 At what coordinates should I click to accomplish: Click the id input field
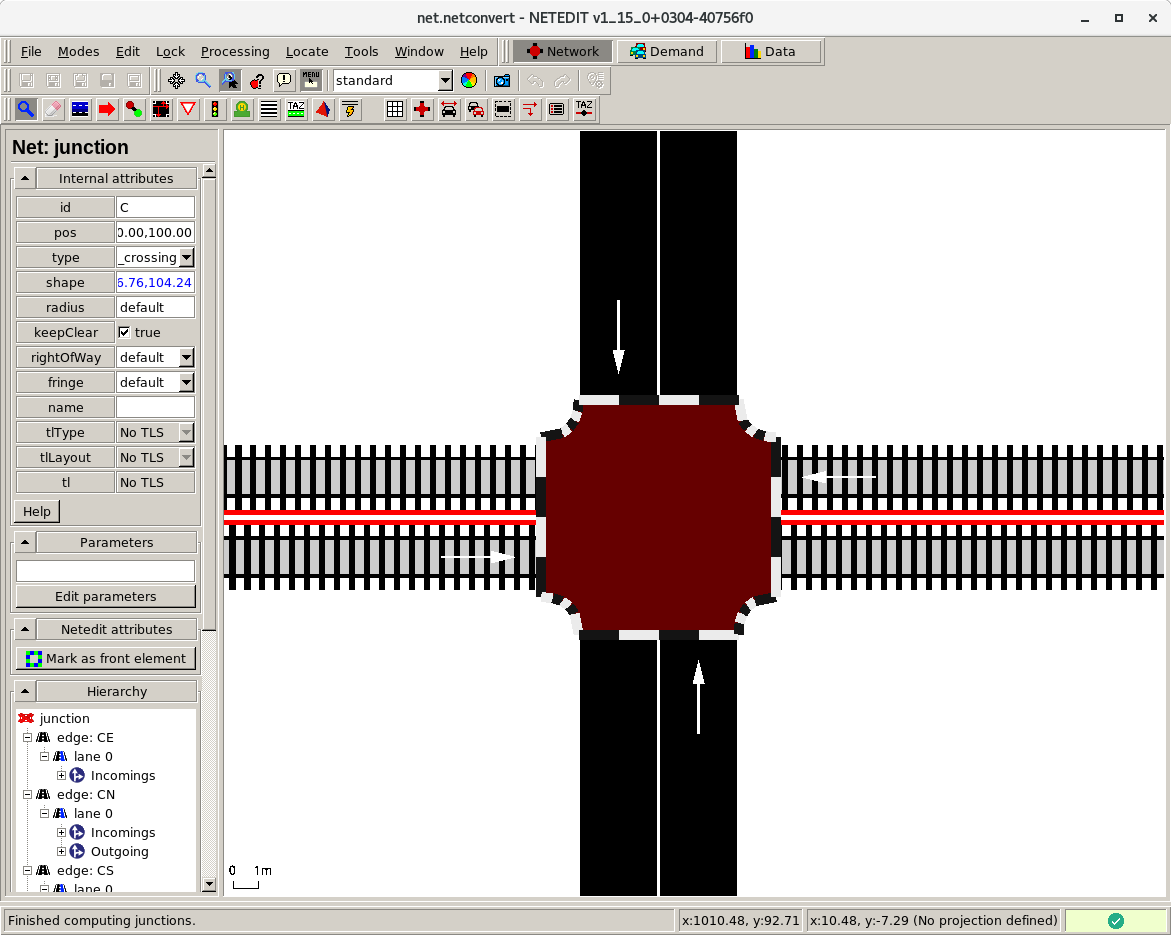tap(155, 208)
